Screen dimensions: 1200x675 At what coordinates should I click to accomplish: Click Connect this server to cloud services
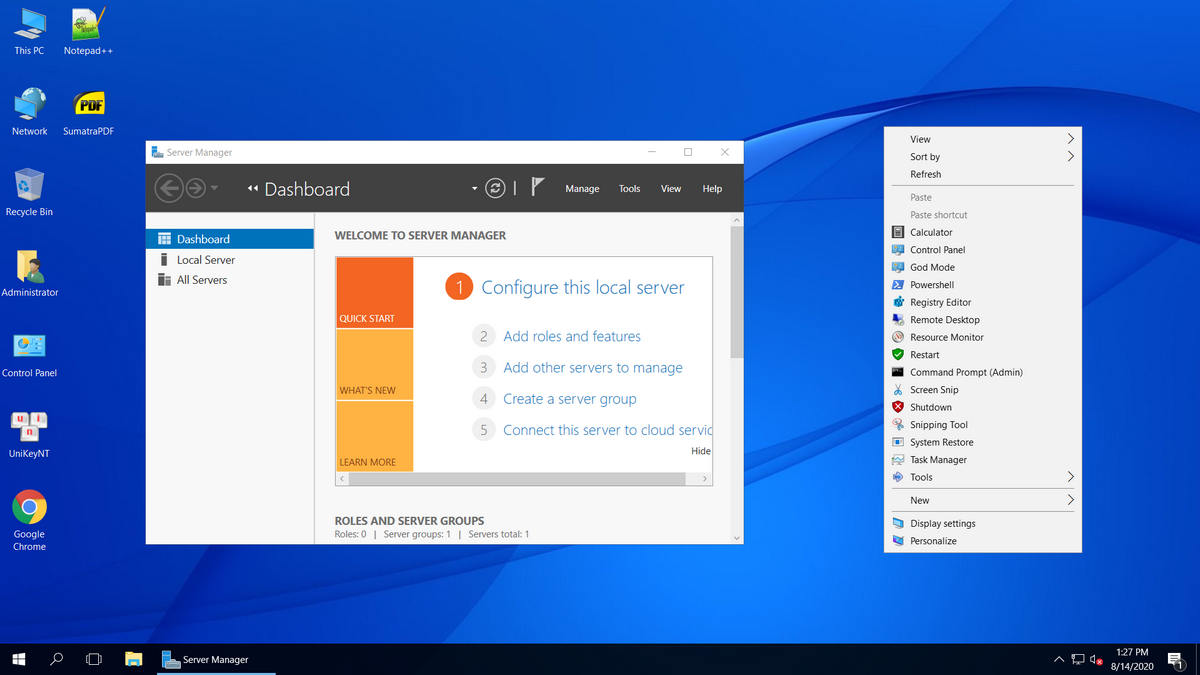point(607,429)
